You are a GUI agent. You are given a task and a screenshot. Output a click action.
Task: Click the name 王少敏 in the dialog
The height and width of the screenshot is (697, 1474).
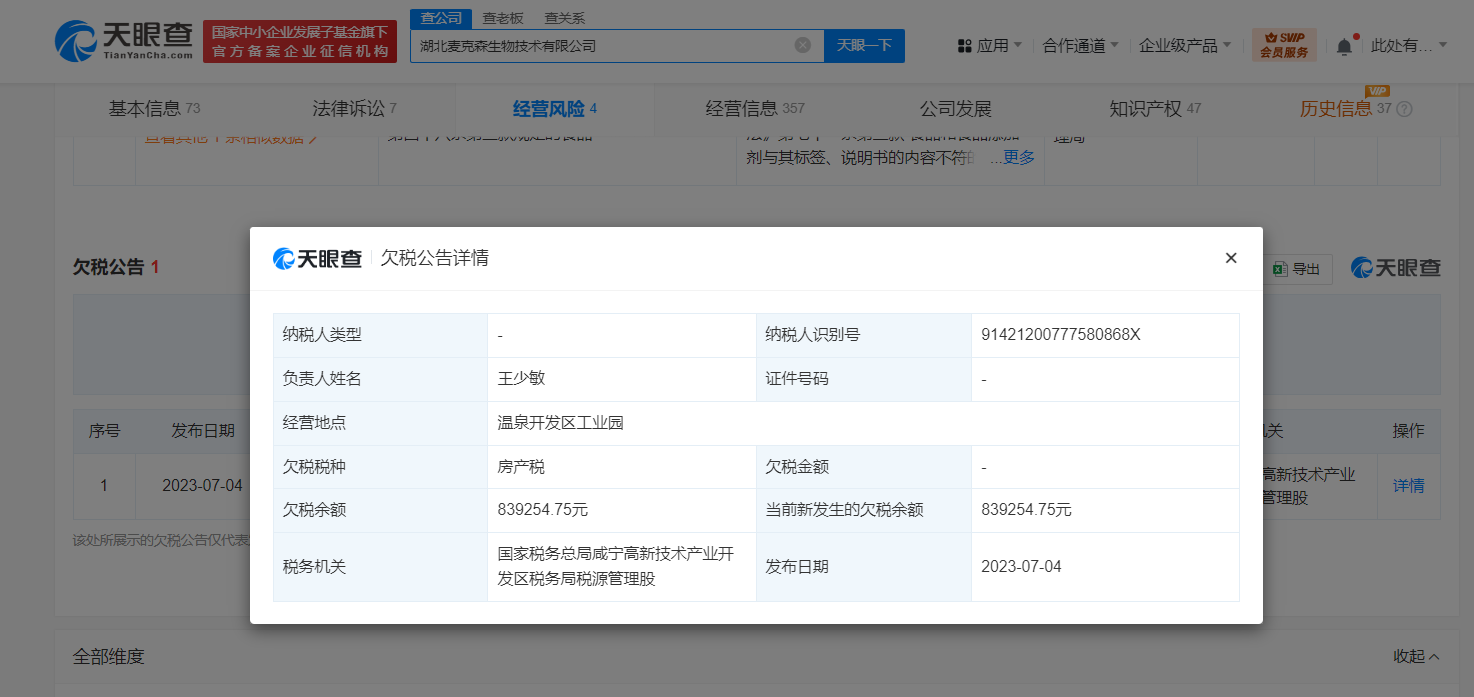pos(521,379)
